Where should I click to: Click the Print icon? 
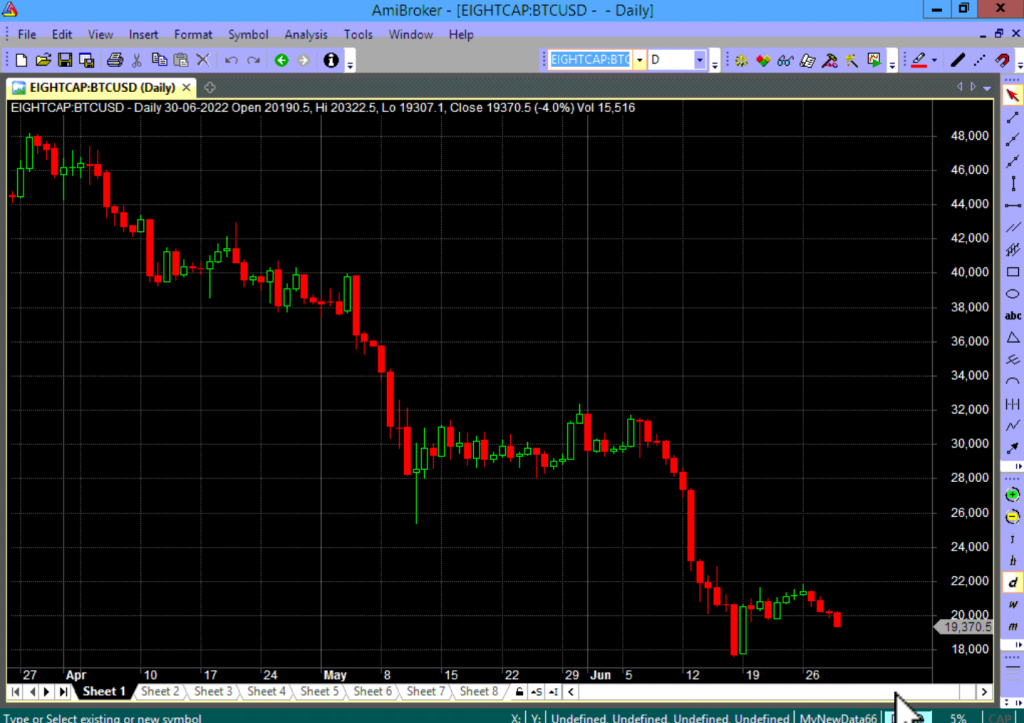pos(115,60)
